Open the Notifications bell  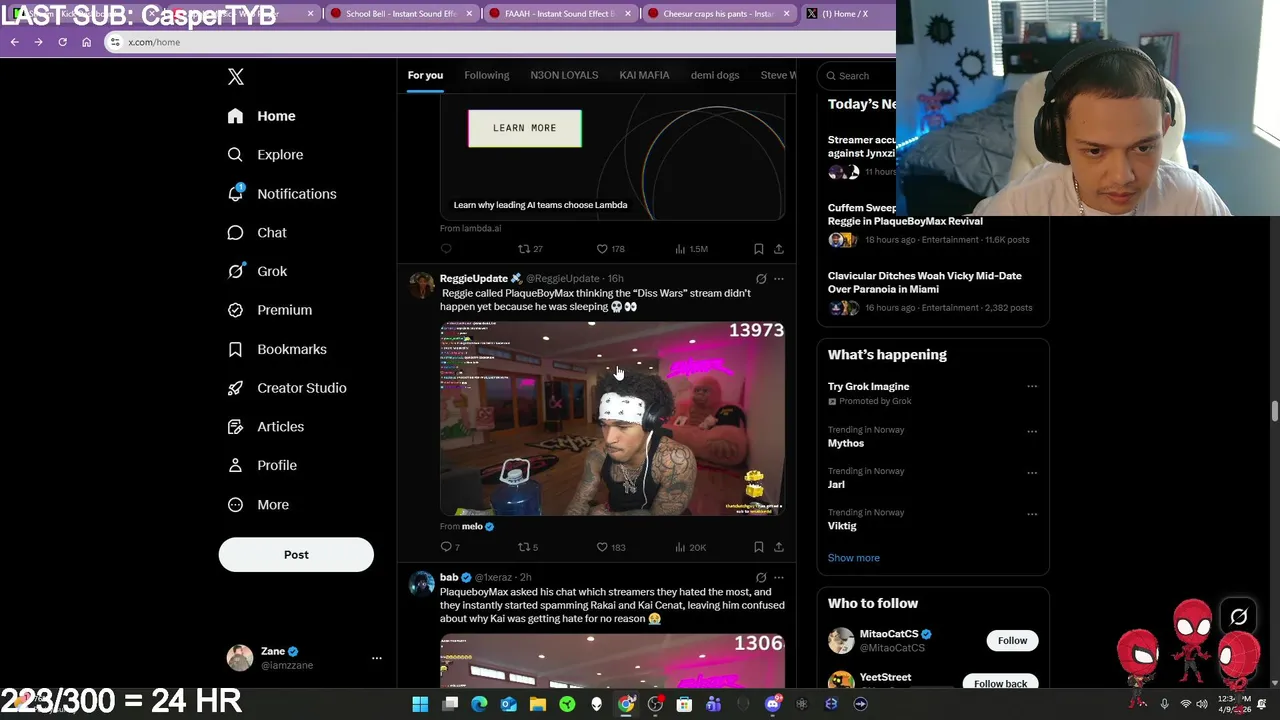281,194
